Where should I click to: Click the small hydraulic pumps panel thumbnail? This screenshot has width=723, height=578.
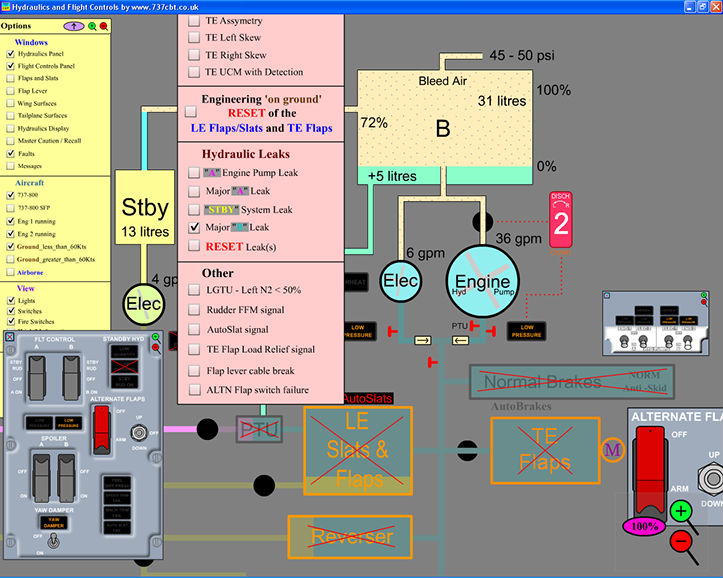tap(655, 323)
